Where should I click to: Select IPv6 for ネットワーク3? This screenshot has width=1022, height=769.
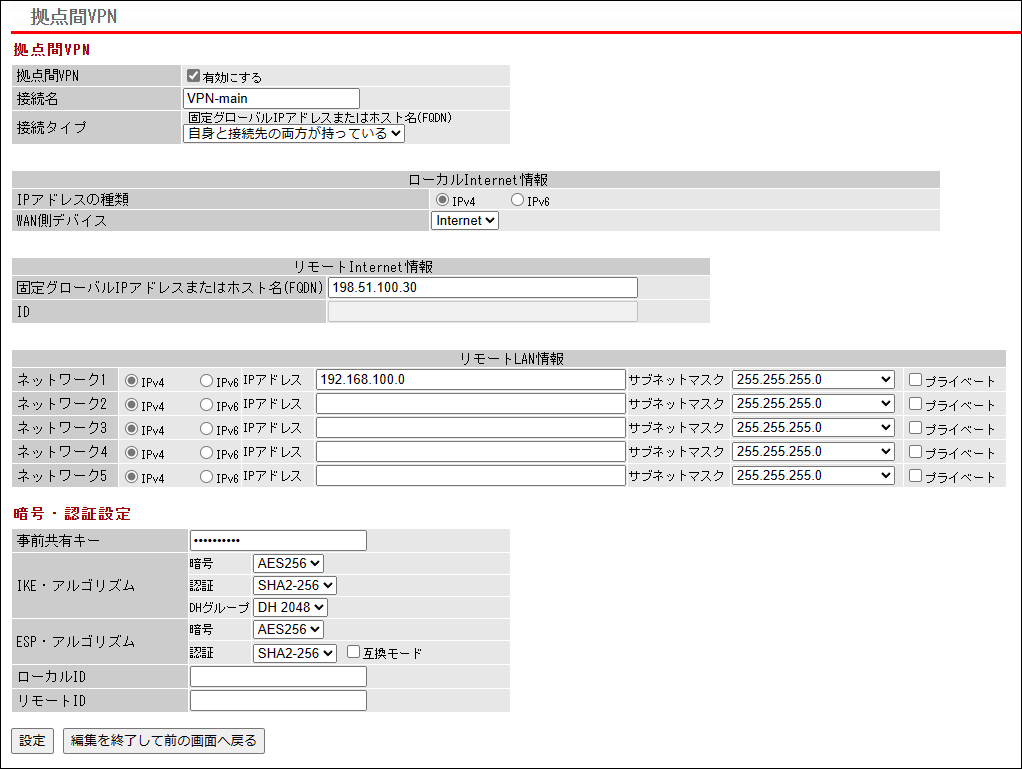click(x=207, y=429)
